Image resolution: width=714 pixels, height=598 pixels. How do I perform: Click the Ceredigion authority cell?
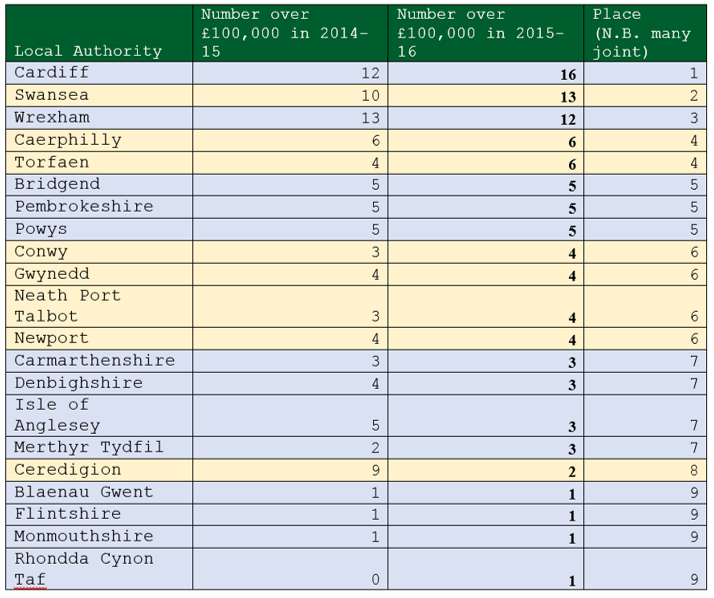point(68,469)
